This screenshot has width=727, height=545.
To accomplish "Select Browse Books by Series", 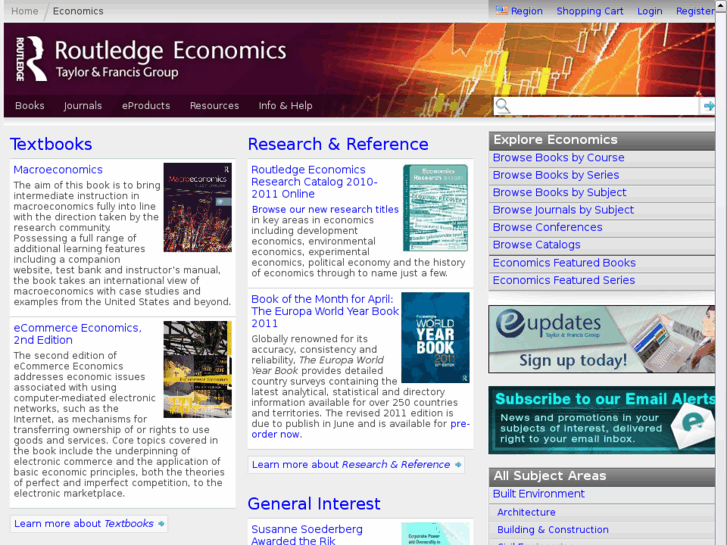I will pyautogui.click(x=556, y=175).
